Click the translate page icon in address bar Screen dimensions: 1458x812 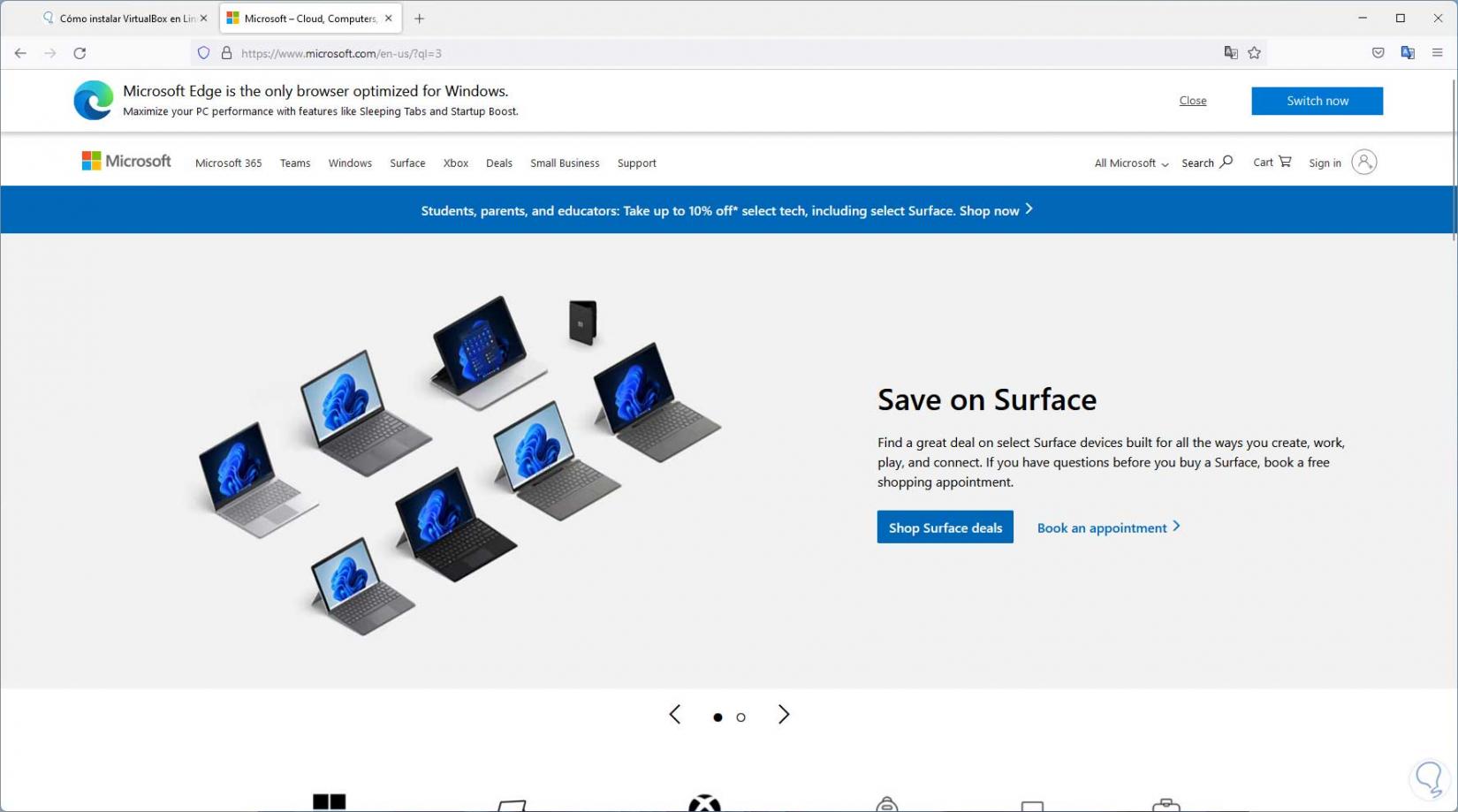(1231, 53)
